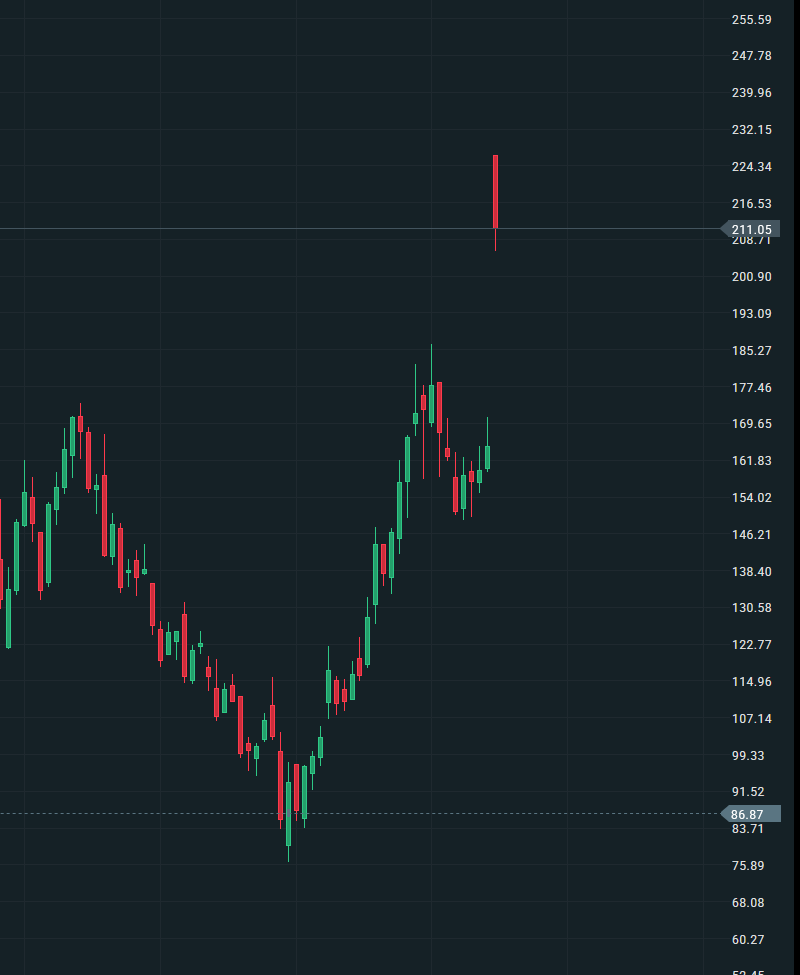Select the isolated tall red candle near 224
Screen dimensions: 800x975
coord(495,190)
